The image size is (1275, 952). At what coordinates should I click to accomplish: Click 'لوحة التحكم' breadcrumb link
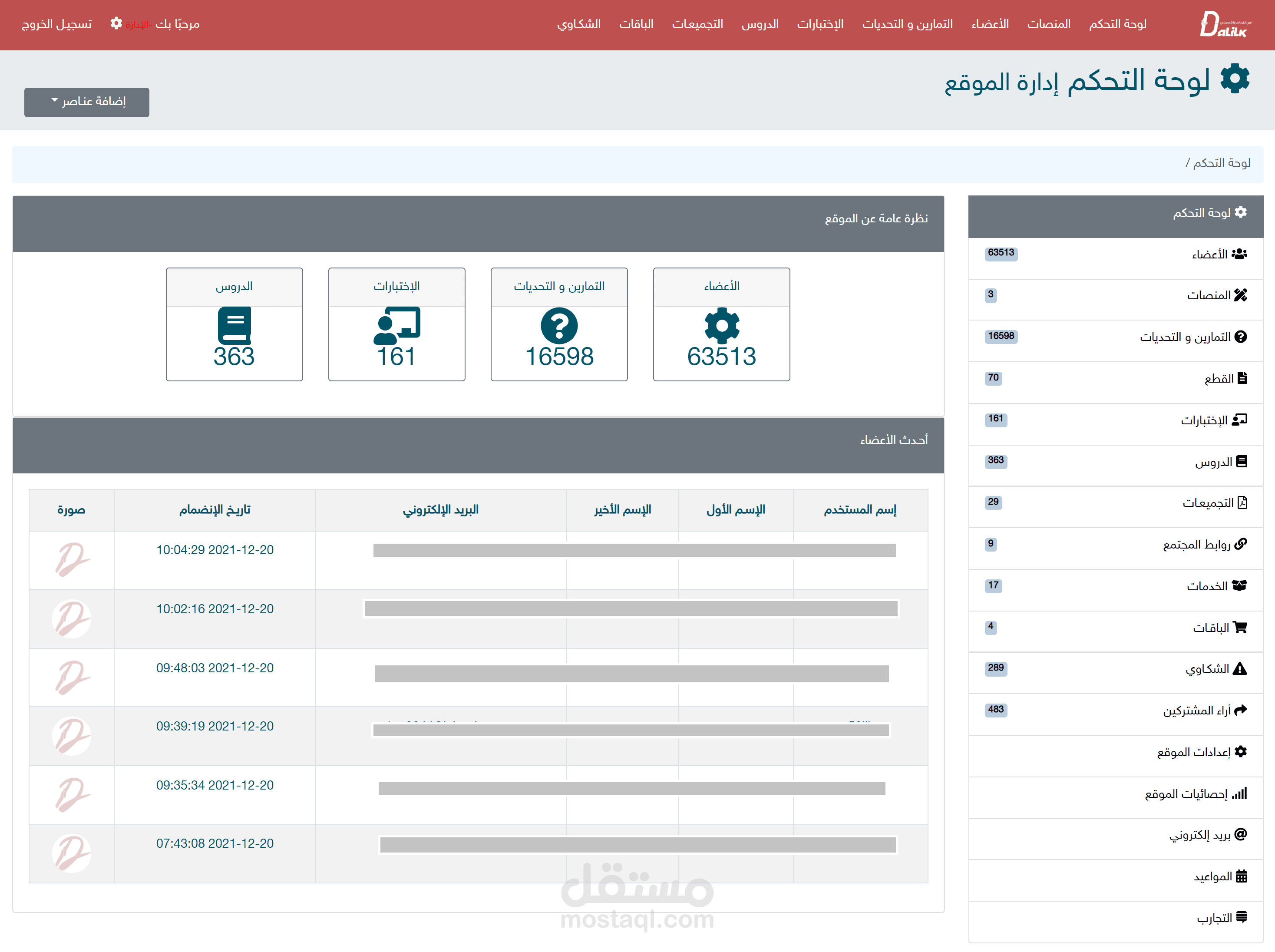1222,163
